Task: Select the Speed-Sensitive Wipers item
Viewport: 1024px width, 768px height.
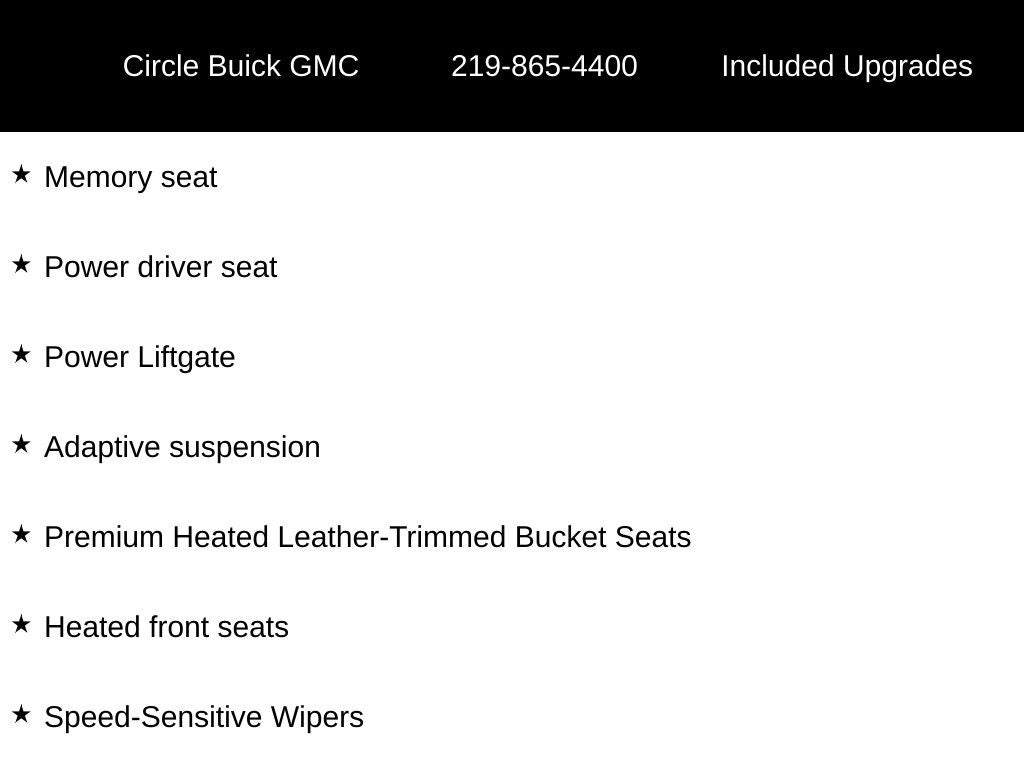Action: click(x=204, y=717)
